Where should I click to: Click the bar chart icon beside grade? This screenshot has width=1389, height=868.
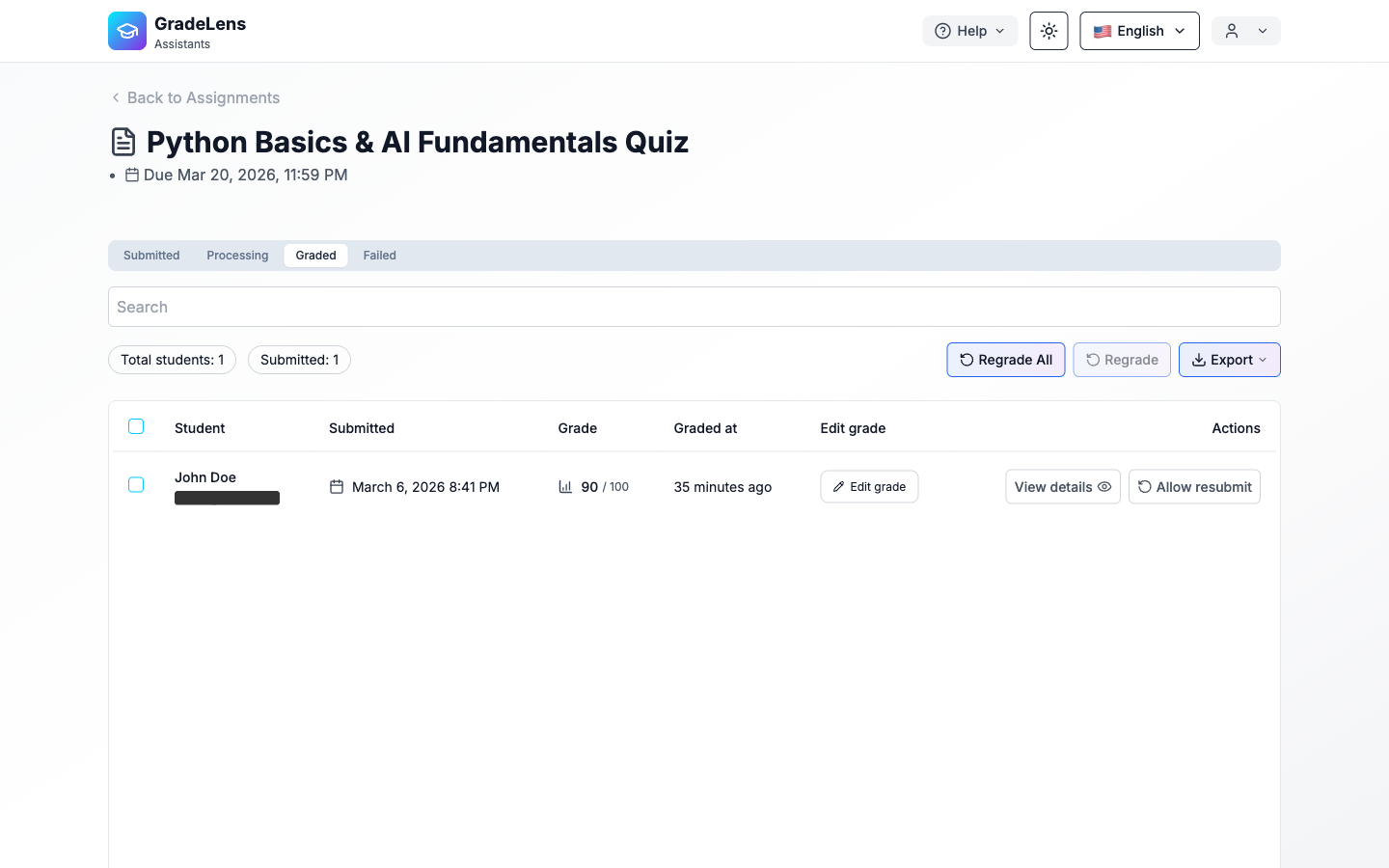pos(565,487)
